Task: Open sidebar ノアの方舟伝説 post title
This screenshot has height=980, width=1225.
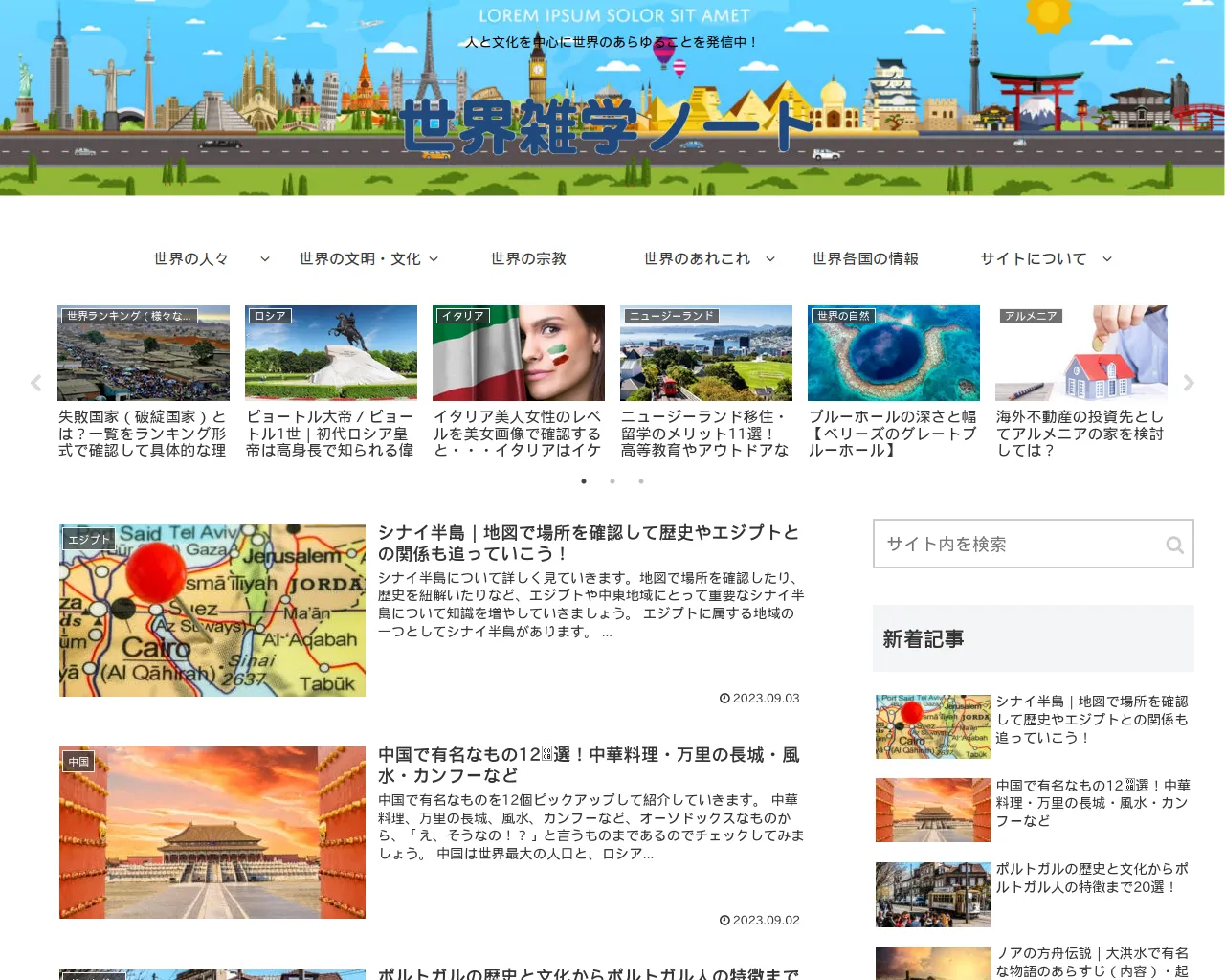Action: (x=1092, y=962)
